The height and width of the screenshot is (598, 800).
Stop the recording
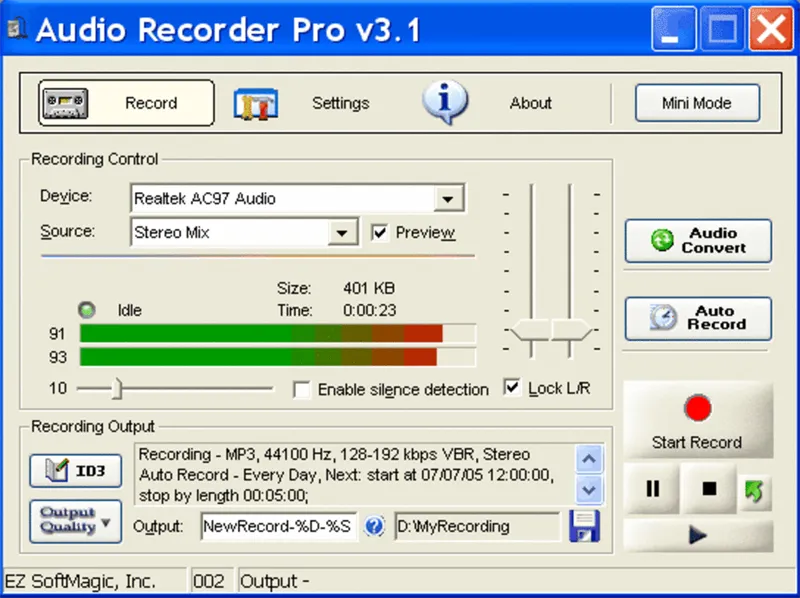[708, 489]
